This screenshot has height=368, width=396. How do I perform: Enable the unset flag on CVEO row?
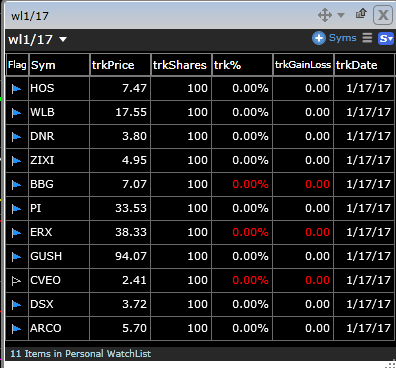click(16, 281)
